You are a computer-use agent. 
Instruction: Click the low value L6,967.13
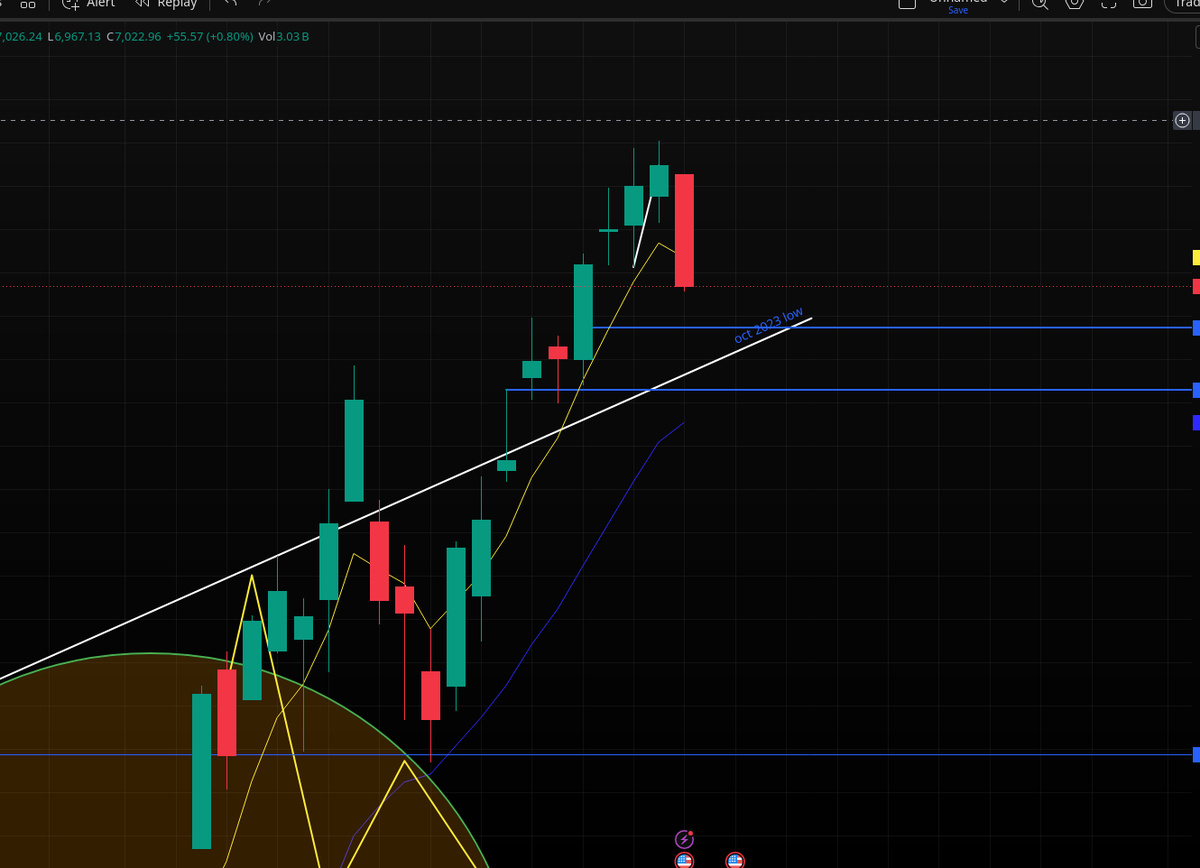click(x=74, y=37)
